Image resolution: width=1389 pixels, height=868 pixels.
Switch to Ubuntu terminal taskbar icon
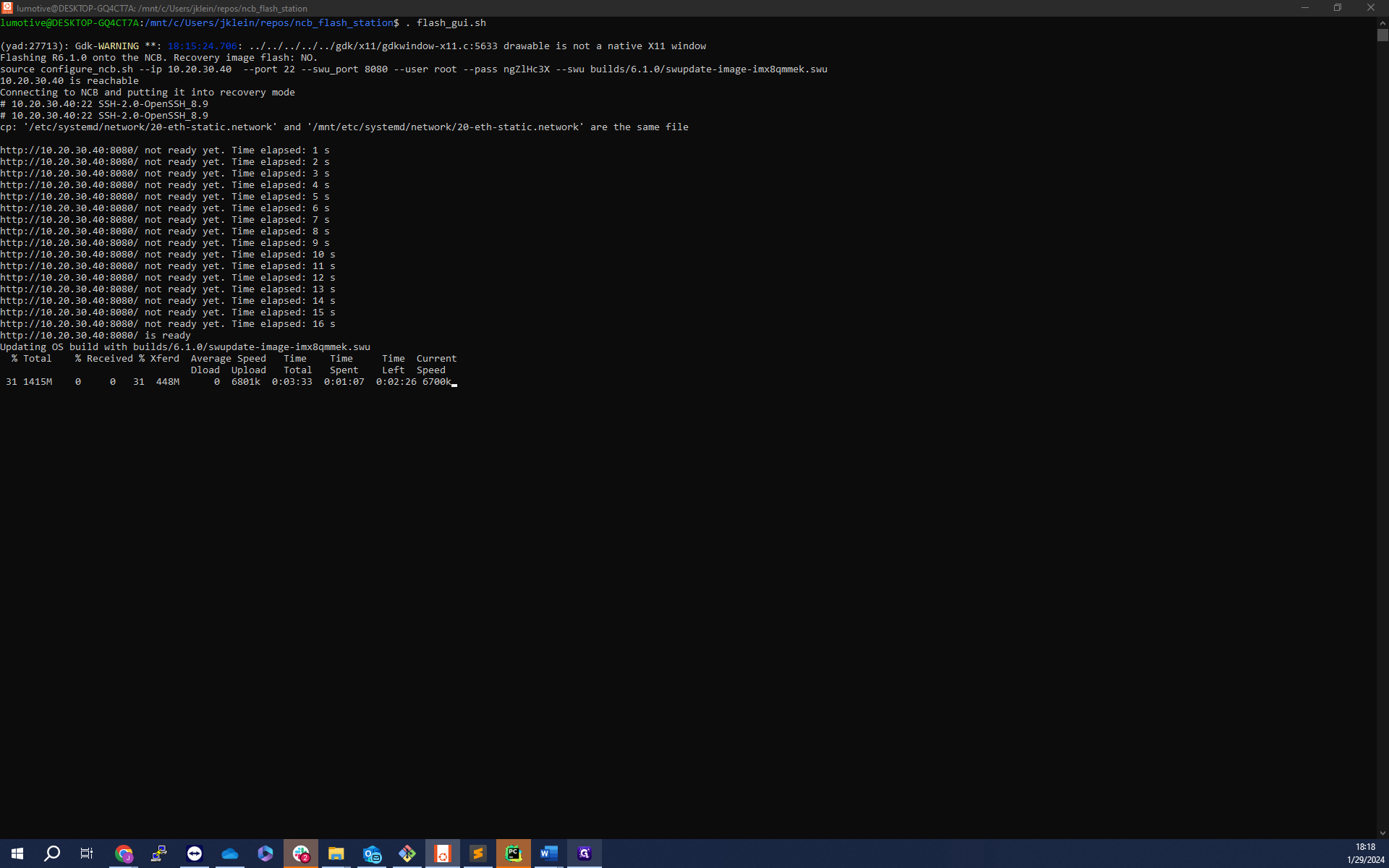[443, 854]
